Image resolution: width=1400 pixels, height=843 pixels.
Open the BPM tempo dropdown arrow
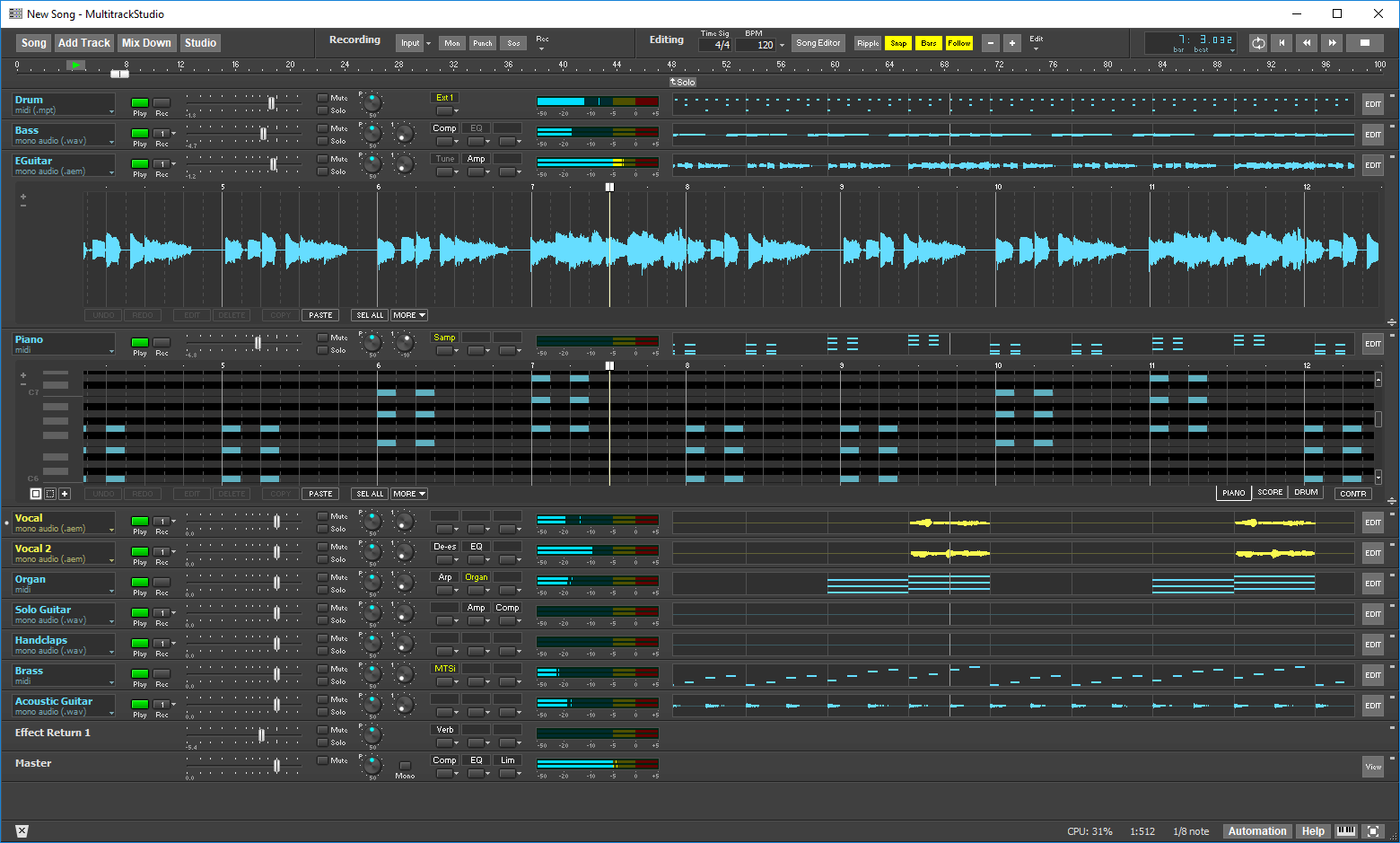(x=782, y=45)
